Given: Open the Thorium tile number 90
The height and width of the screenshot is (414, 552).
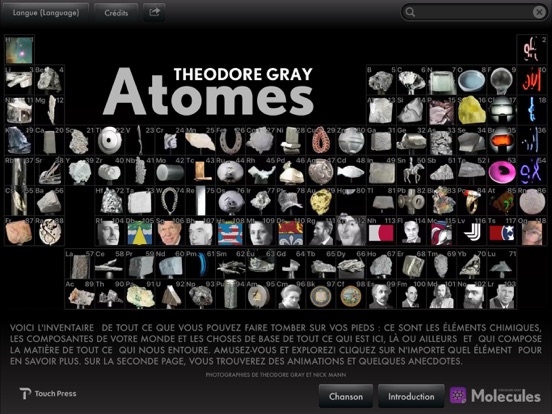Looking at the screenshot, I should tap(110, 294).
